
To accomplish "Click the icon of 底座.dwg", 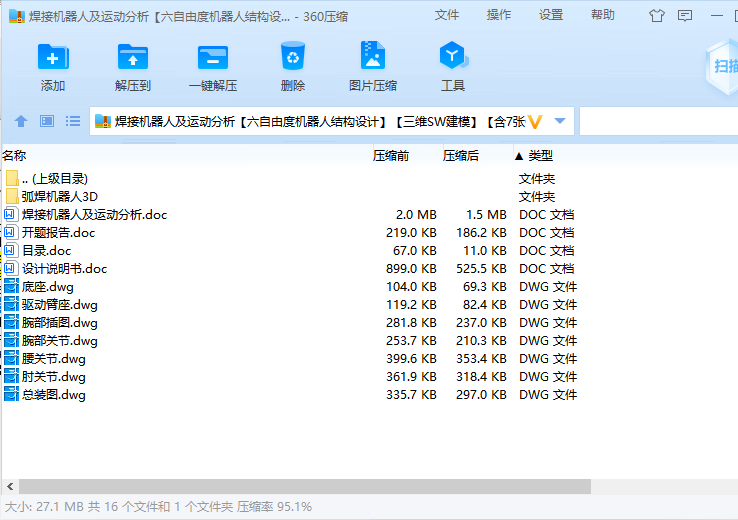I will tap(11, 287).
